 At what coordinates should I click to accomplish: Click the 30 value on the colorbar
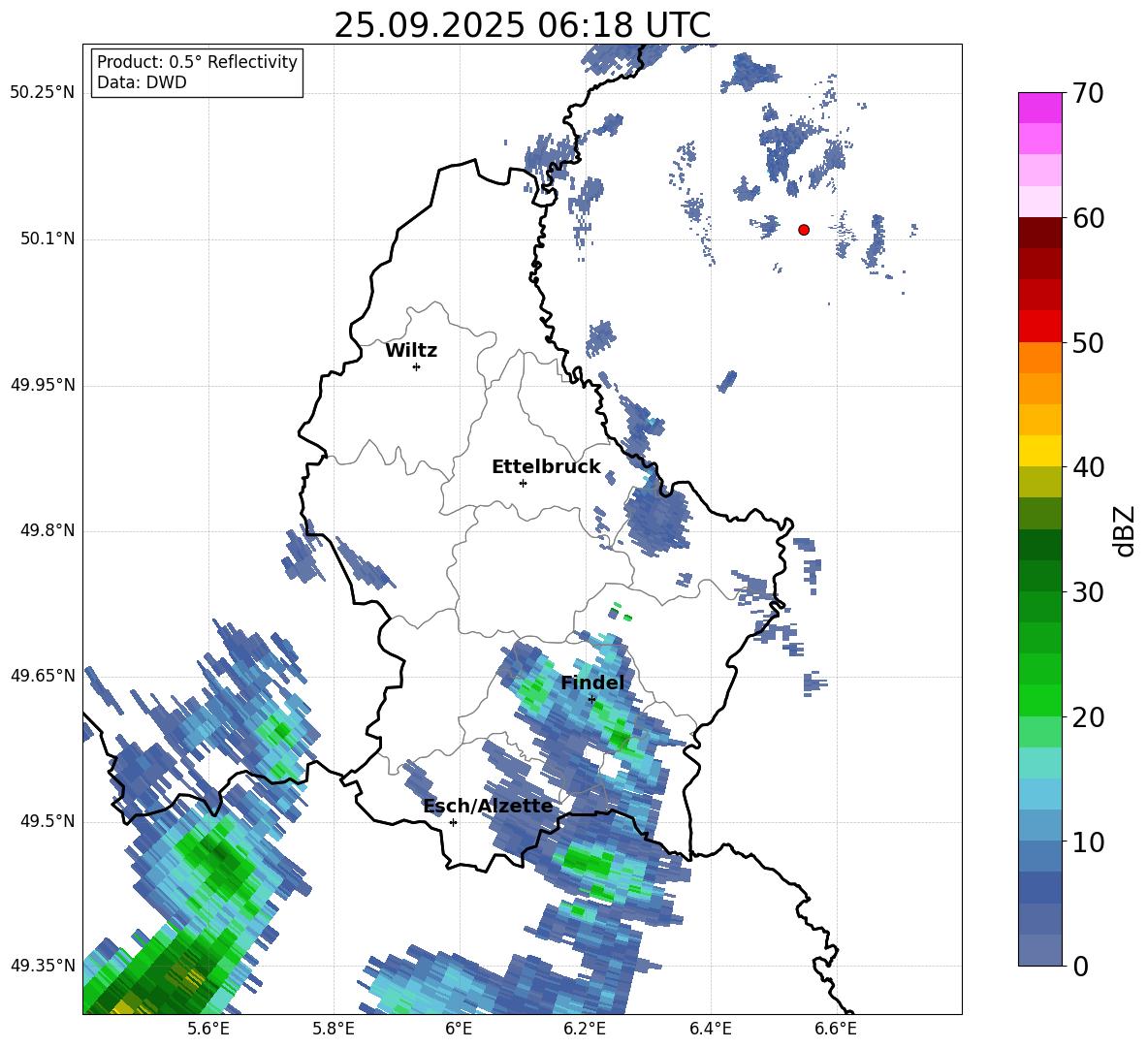(x=1088, y=592)
